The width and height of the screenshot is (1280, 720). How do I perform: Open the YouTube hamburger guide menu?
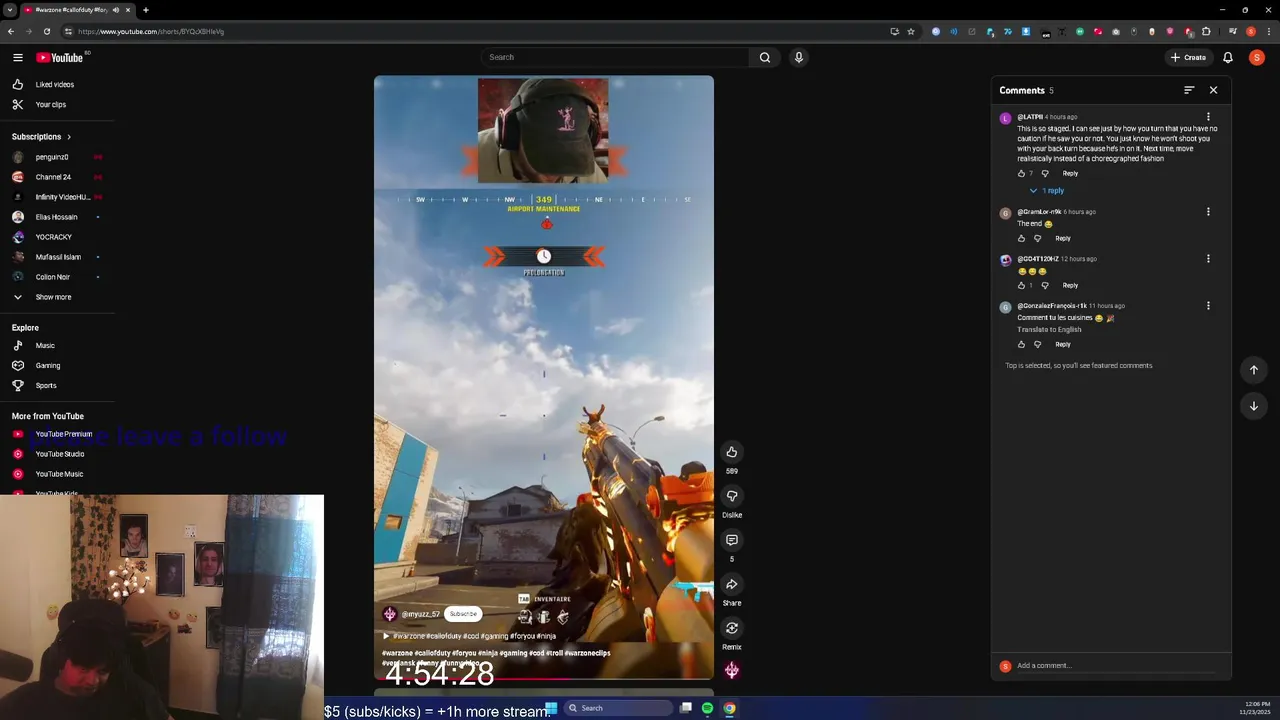17,57
